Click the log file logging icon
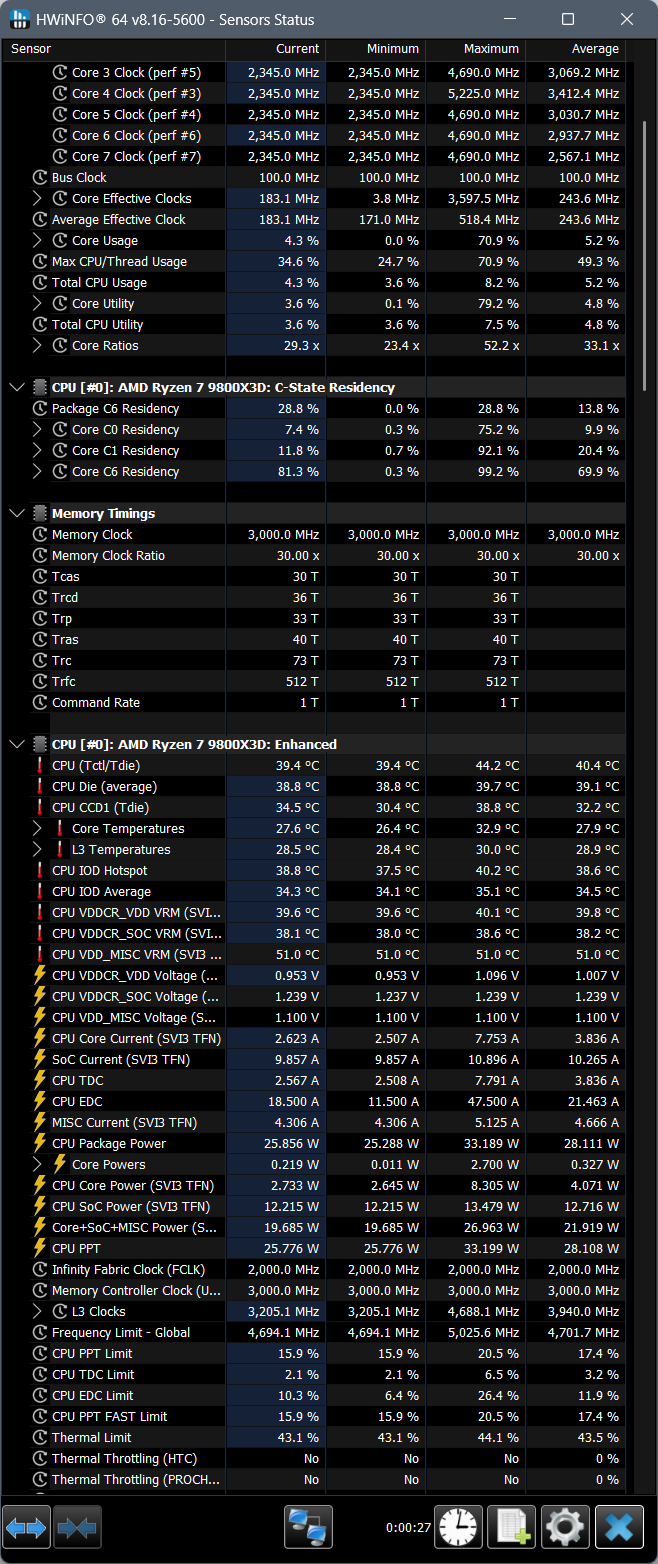658x1564 pixels. point(512,1527)
